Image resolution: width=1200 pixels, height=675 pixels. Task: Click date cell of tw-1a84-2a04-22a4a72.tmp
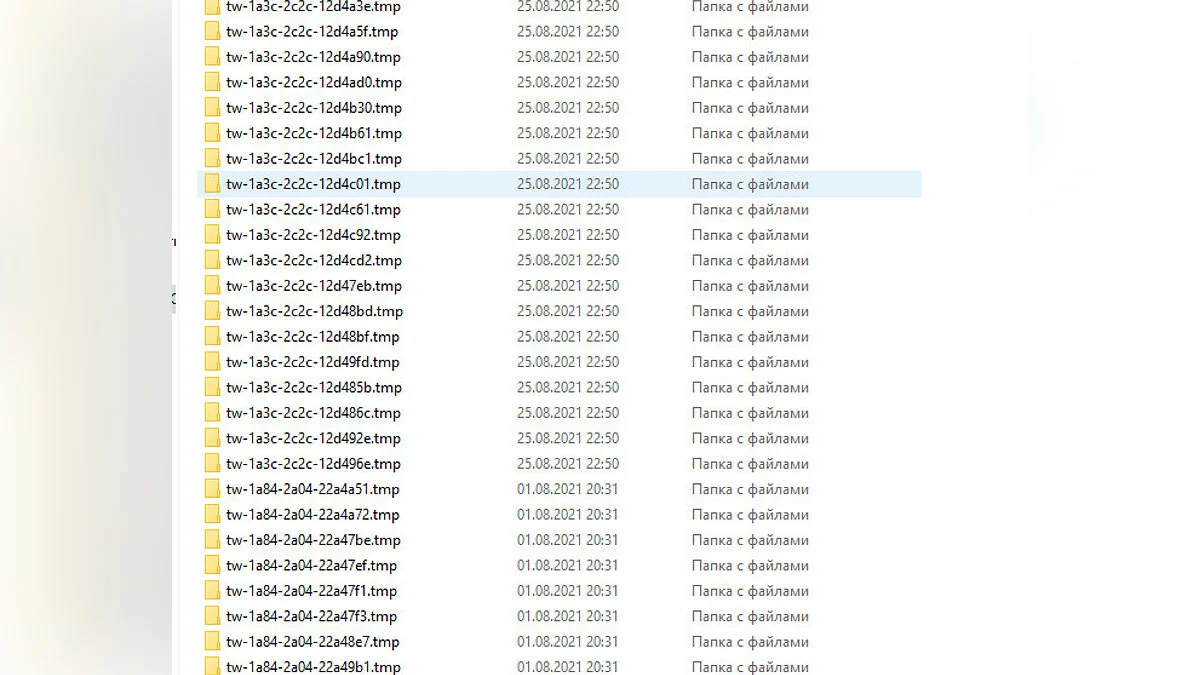click(x=568, y=515)
